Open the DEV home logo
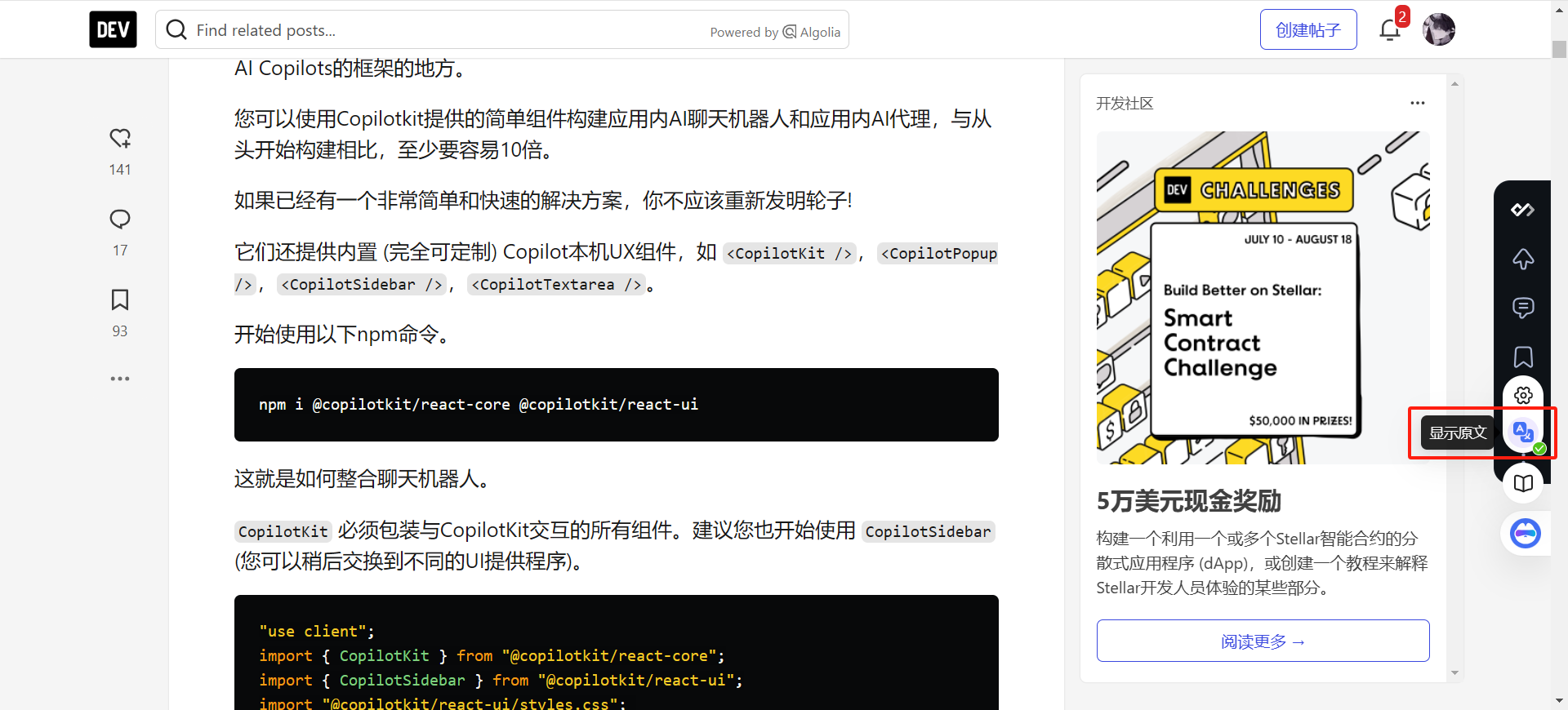The image size is (1568, 710). (113, 29)
